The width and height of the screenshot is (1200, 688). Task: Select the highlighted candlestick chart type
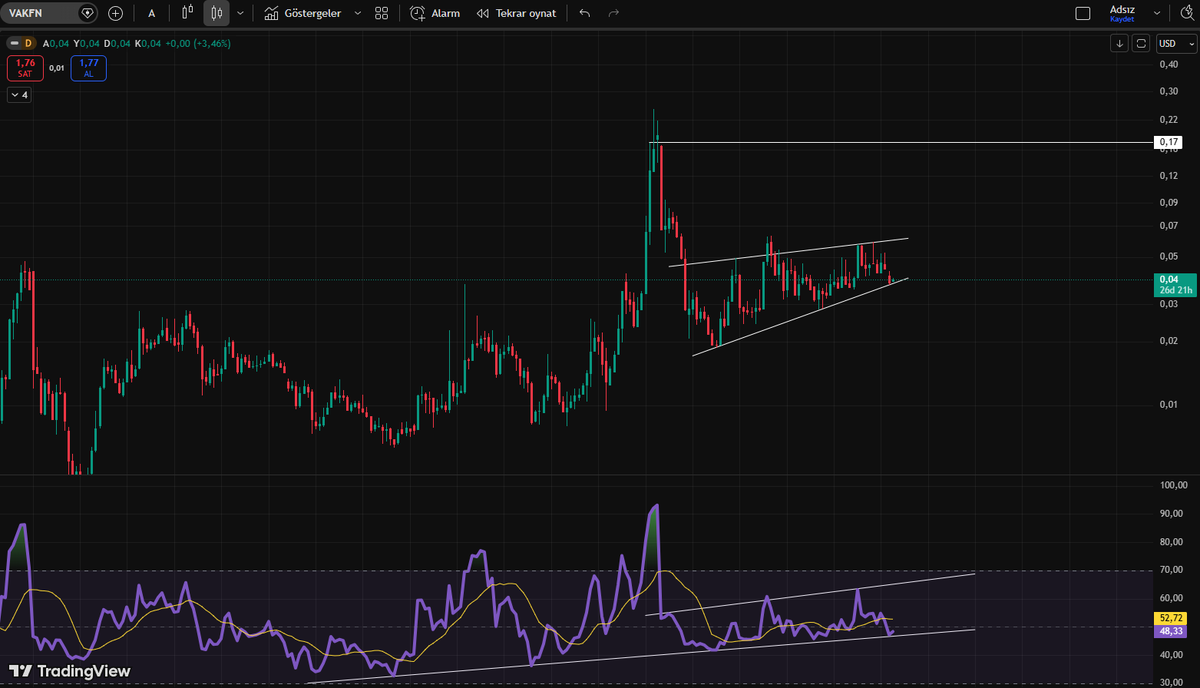pos(216,13)
